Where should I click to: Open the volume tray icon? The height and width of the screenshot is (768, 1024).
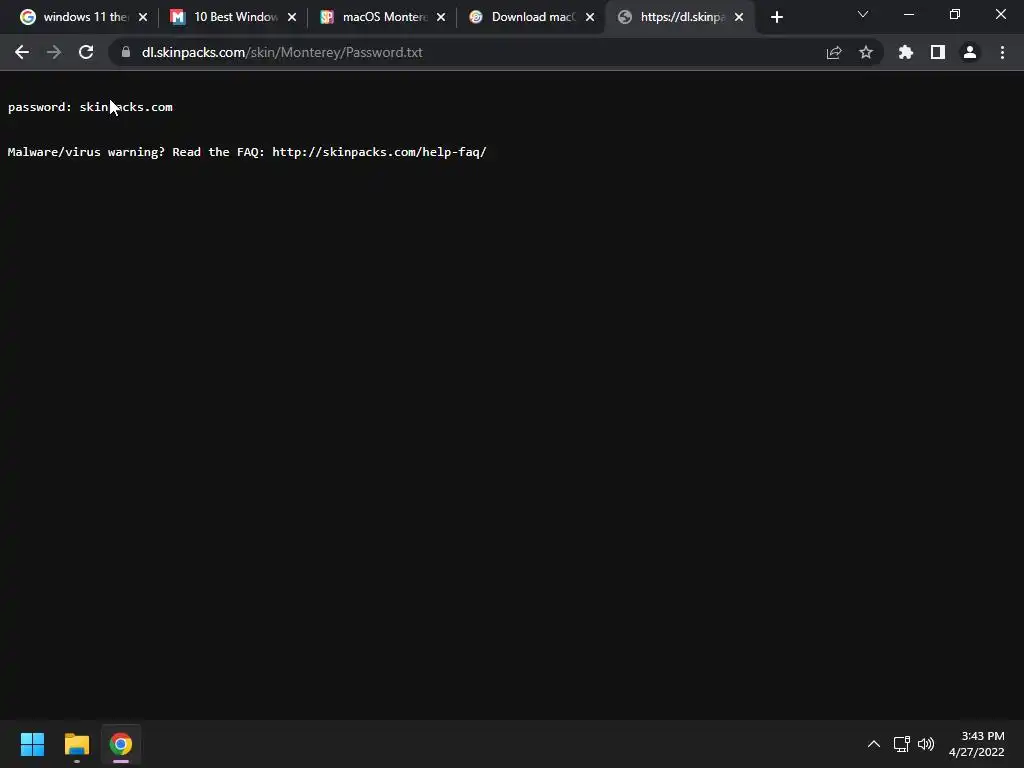[x=926, y=744]
